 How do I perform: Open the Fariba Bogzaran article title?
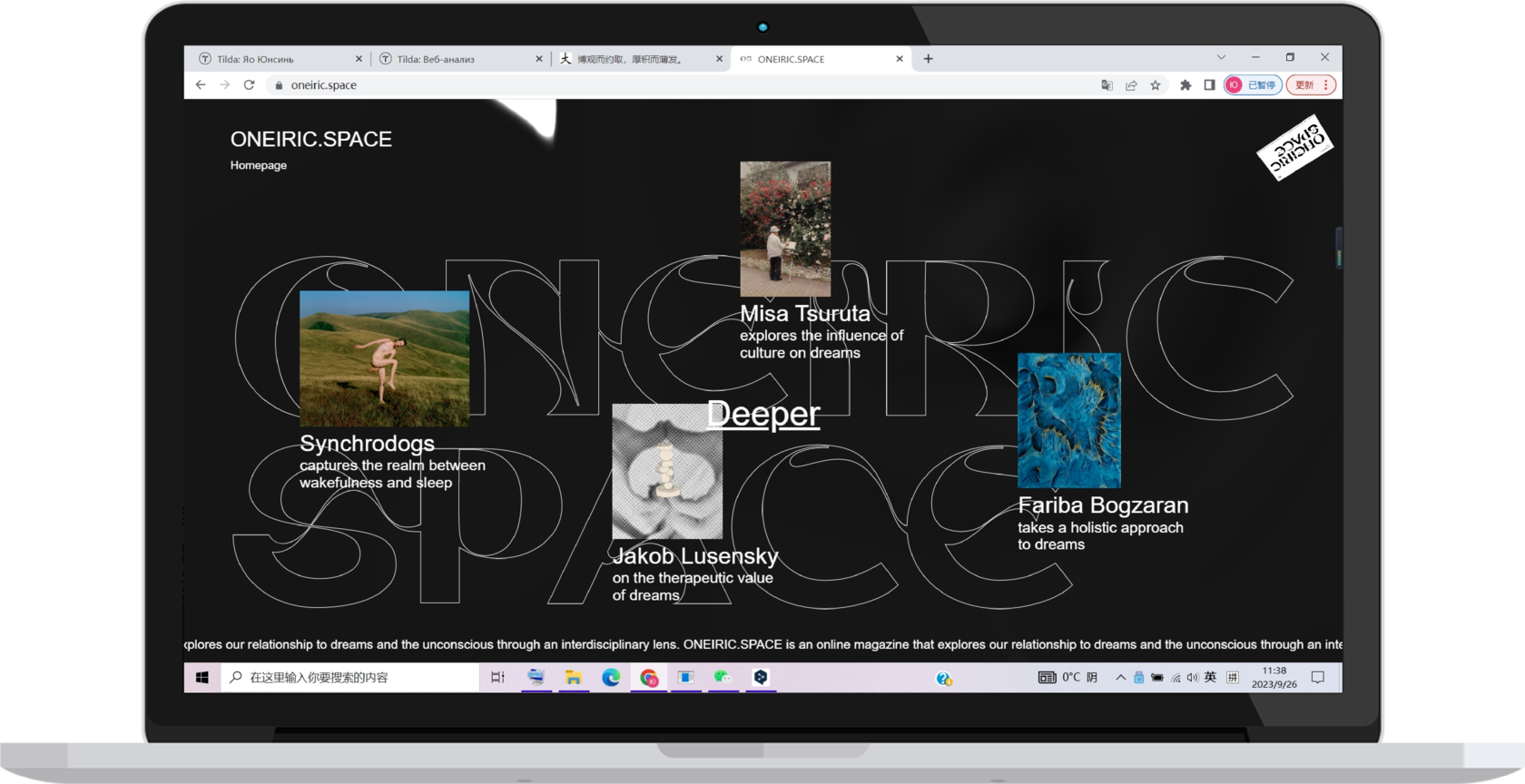[1103, 505]
